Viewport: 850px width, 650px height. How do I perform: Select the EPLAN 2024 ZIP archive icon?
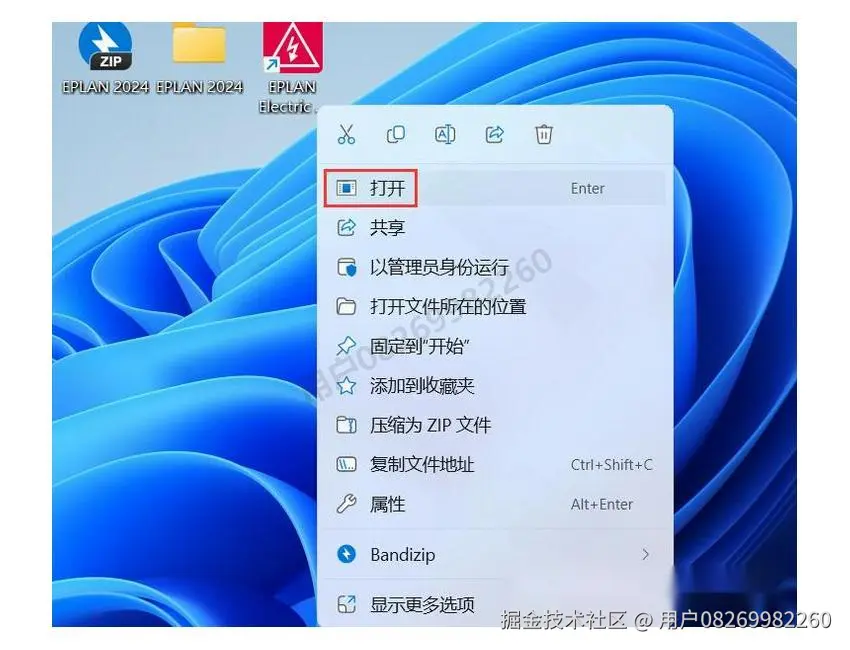[x=105, y=45]
